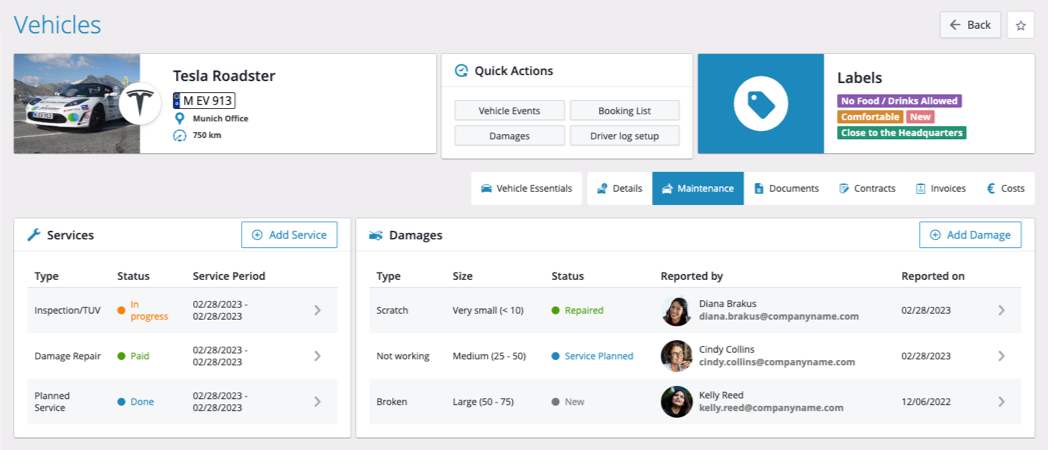Open the Tesla Roadster car photo
Screen dimensions: 1048x450
point(77,104)
